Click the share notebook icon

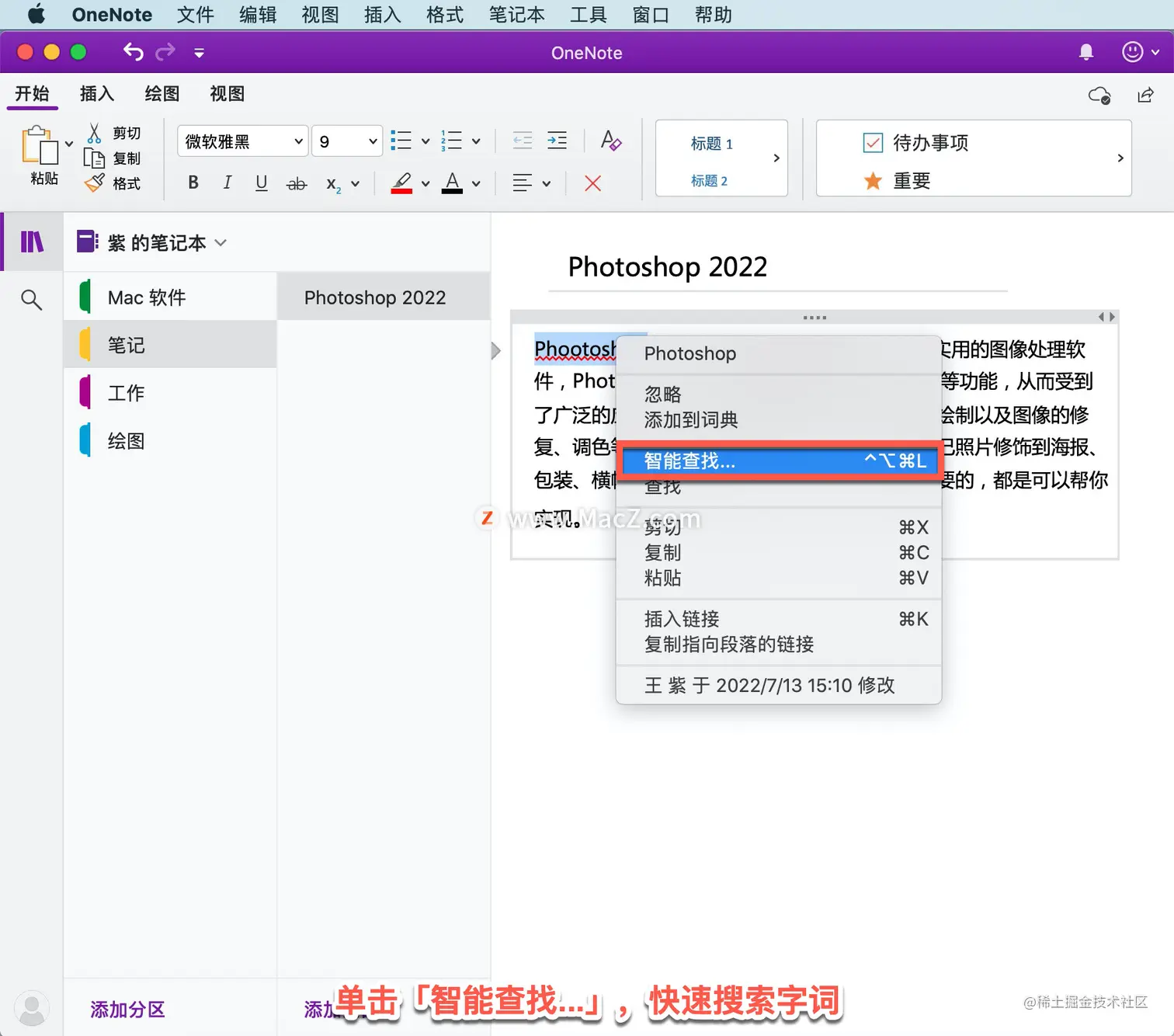(x=1145, y=95)
